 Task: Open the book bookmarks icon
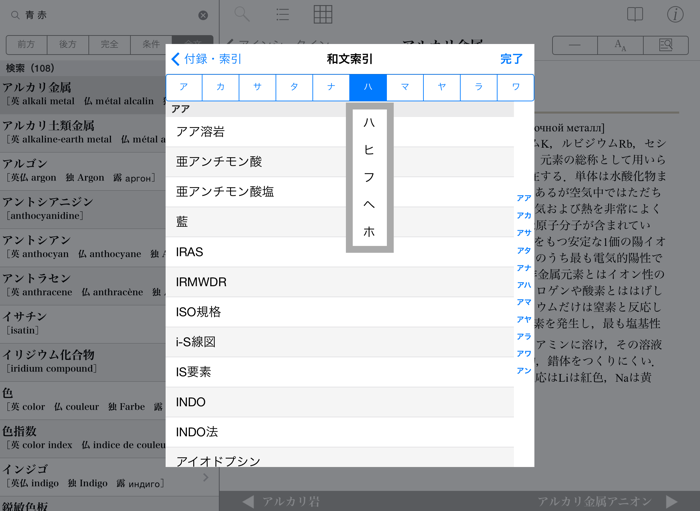[x=635, y=15]
